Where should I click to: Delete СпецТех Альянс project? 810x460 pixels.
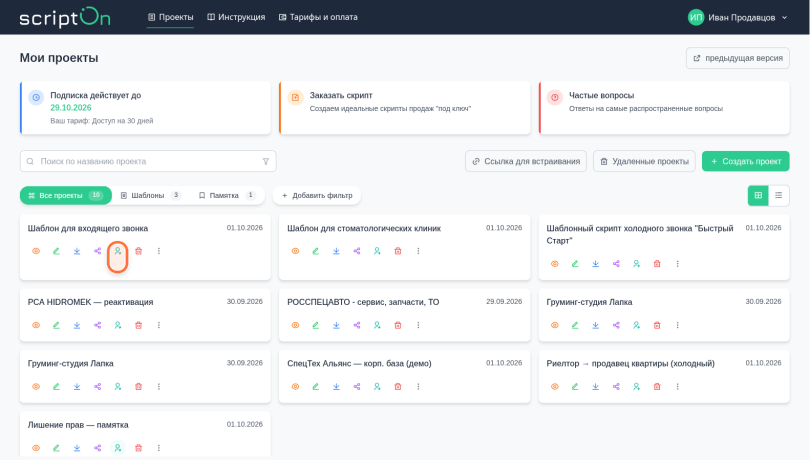point(398,387)
